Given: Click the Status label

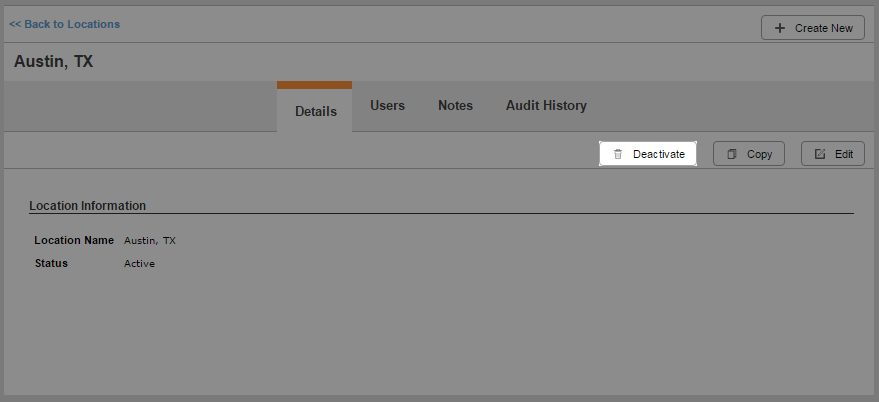Looking at the screenshot, I should pos(51,264).
